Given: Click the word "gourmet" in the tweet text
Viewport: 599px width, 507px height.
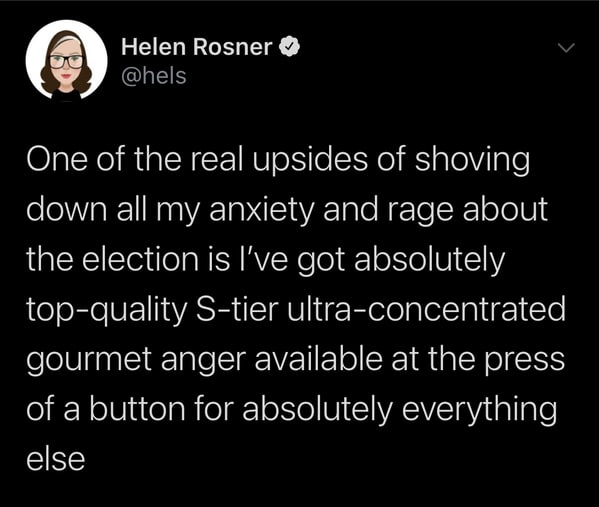Looking at the screenshot, I should coord(89,360).
